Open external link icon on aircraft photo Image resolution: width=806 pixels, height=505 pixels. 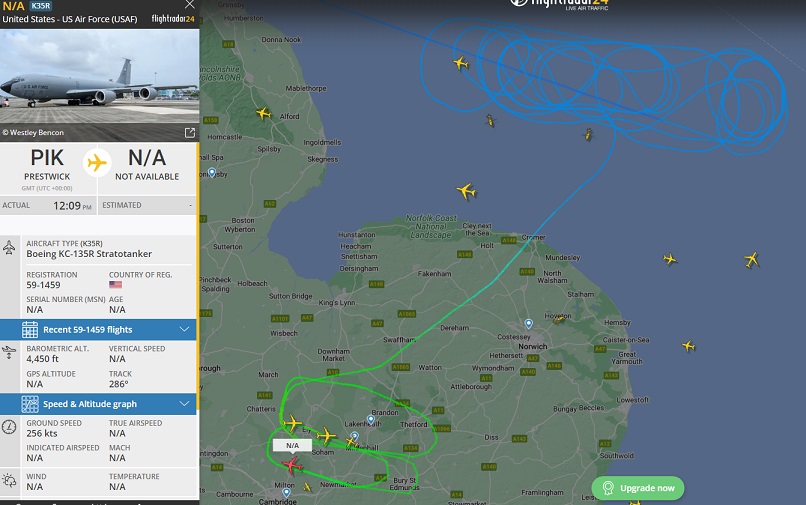tap(190, 133)
